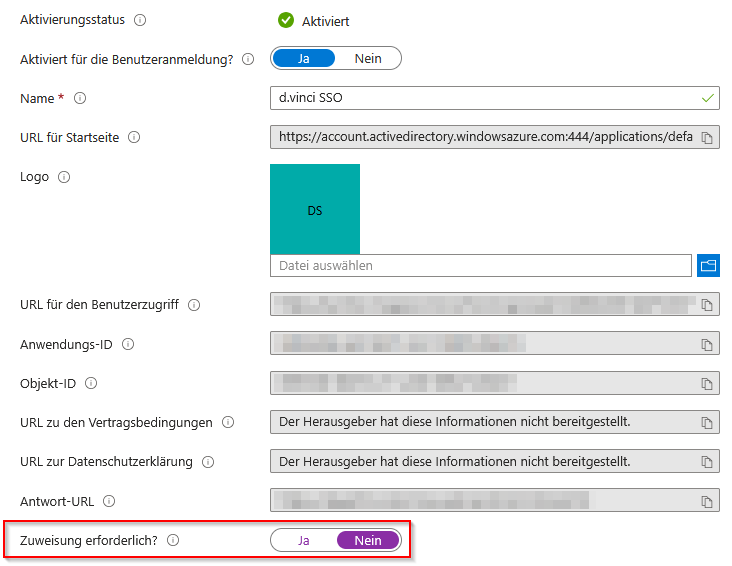Click info icon next to Anwendungs-ID
This screenshot has height=566, width=732.
[x=128, y=344]
